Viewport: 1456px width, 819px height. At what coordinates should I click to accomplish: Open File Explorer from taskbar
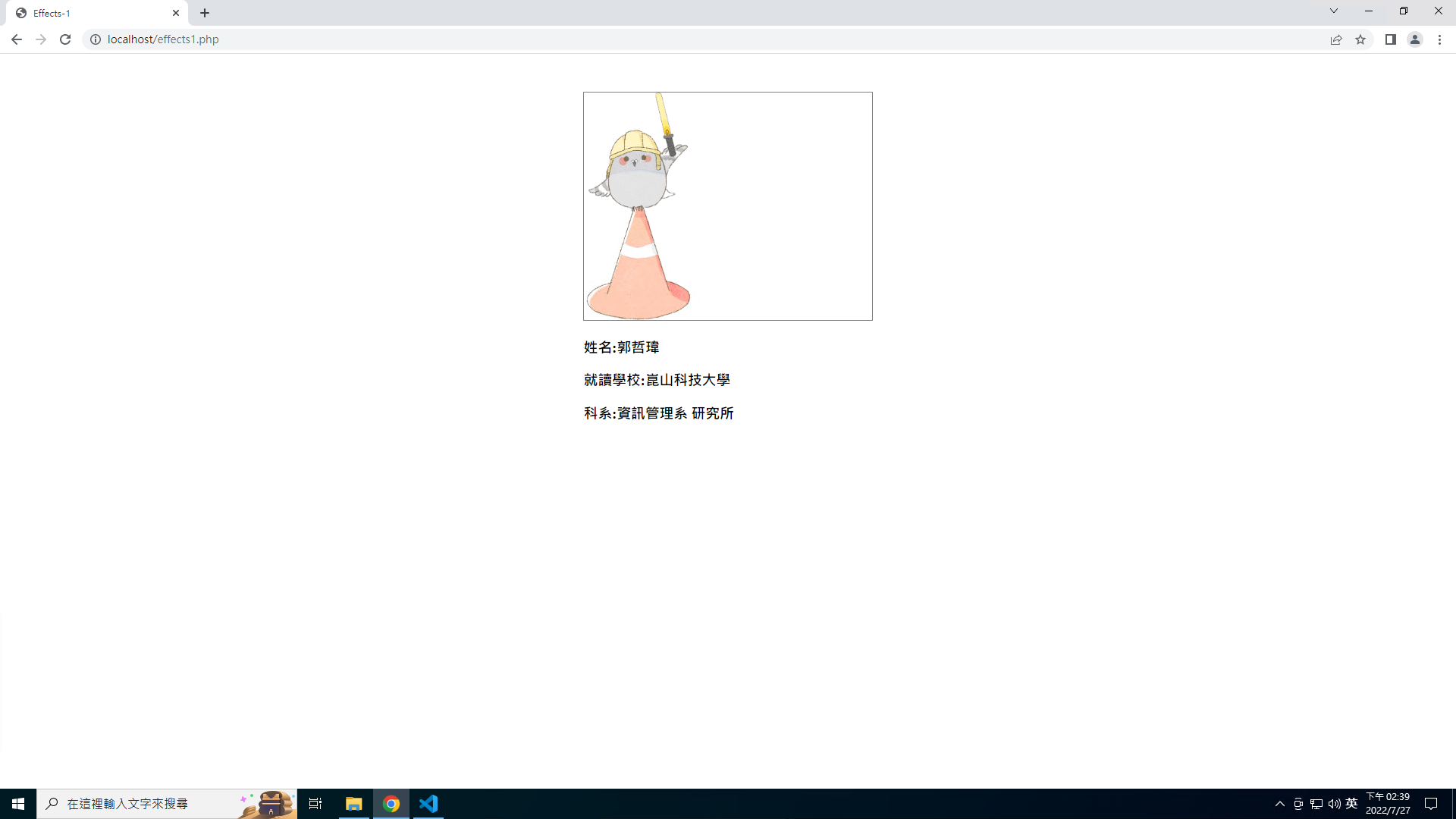(354, 804)
